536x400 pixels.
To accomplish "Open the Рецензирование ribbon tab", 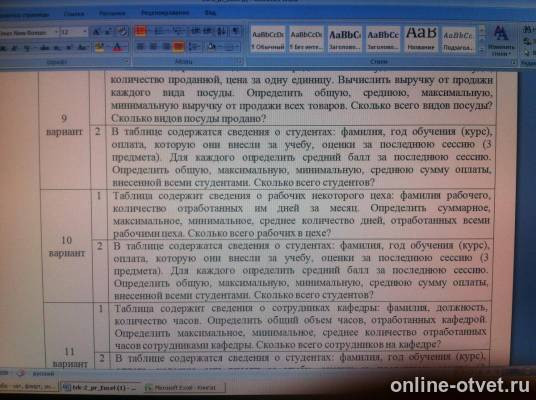I will pyautogui.click(x=165, y=13).
